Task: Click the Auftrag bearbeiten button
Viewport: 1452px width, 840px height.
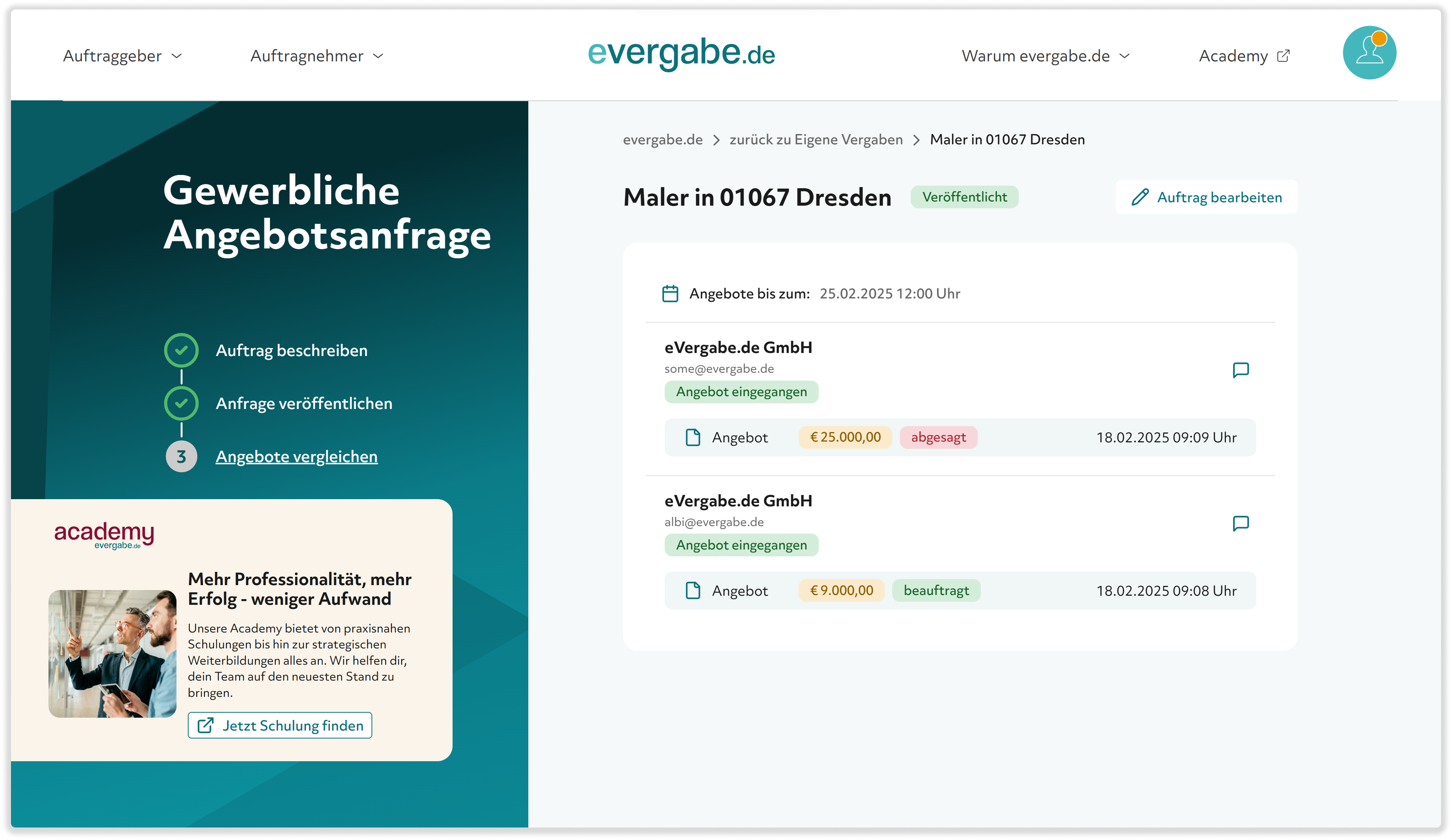Action: coord(1207,197)
